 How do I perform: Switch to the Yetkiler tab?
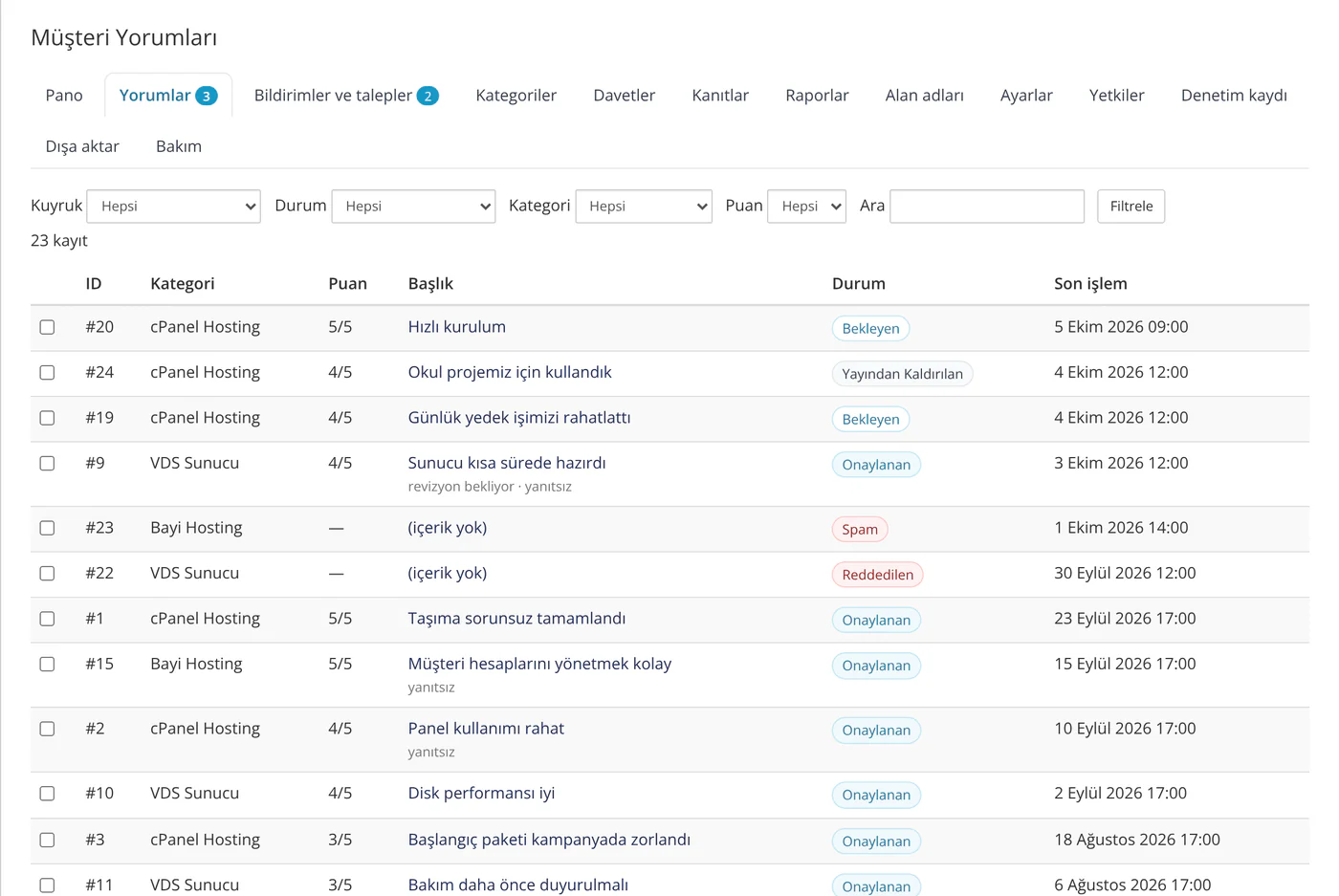1117,96
